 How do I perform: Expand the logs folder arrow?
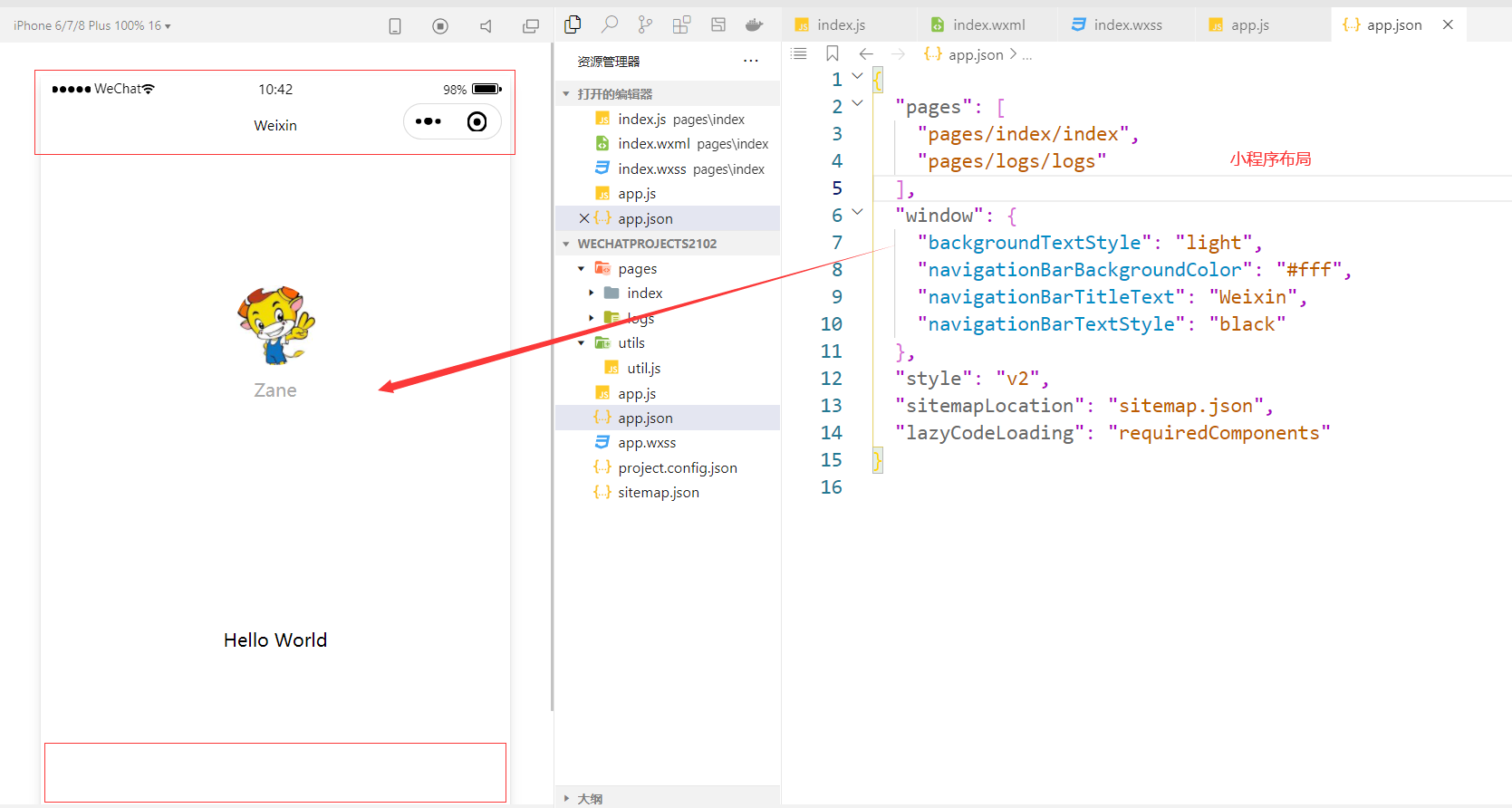tap(592, 318)
